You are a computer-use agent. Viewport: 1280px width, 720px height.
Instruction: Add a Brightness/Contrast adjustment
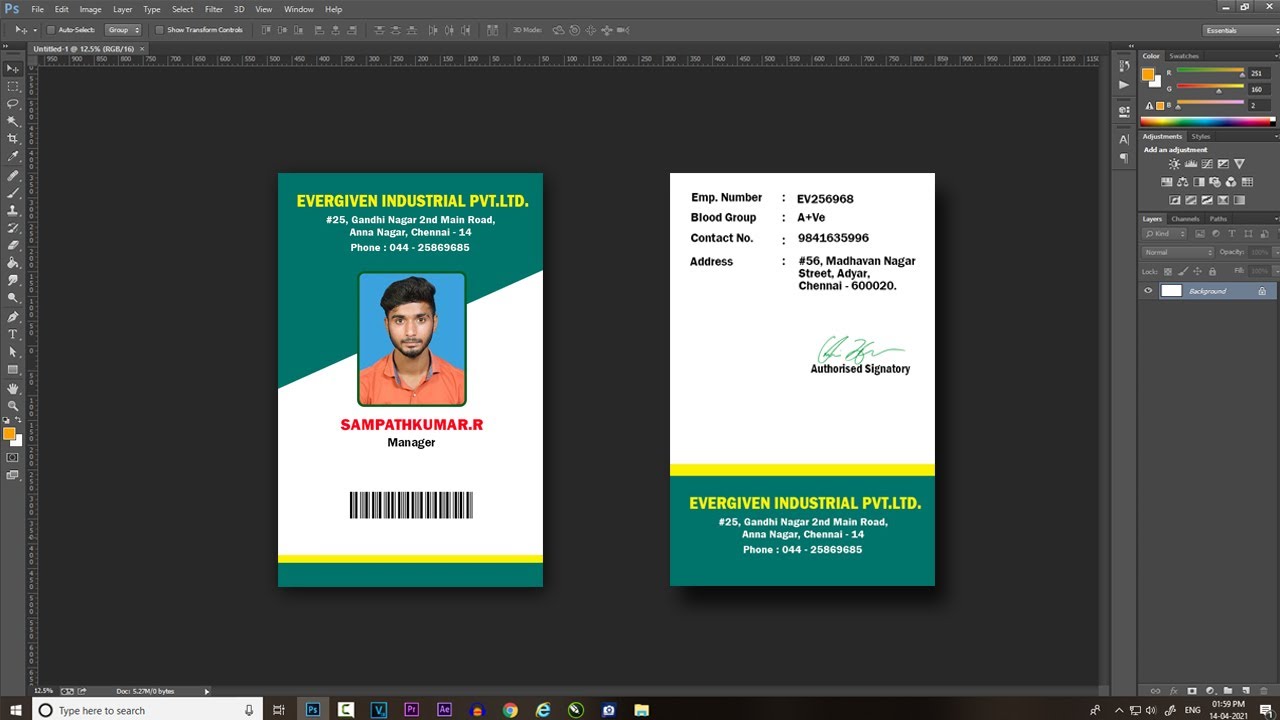point(1174,164)
